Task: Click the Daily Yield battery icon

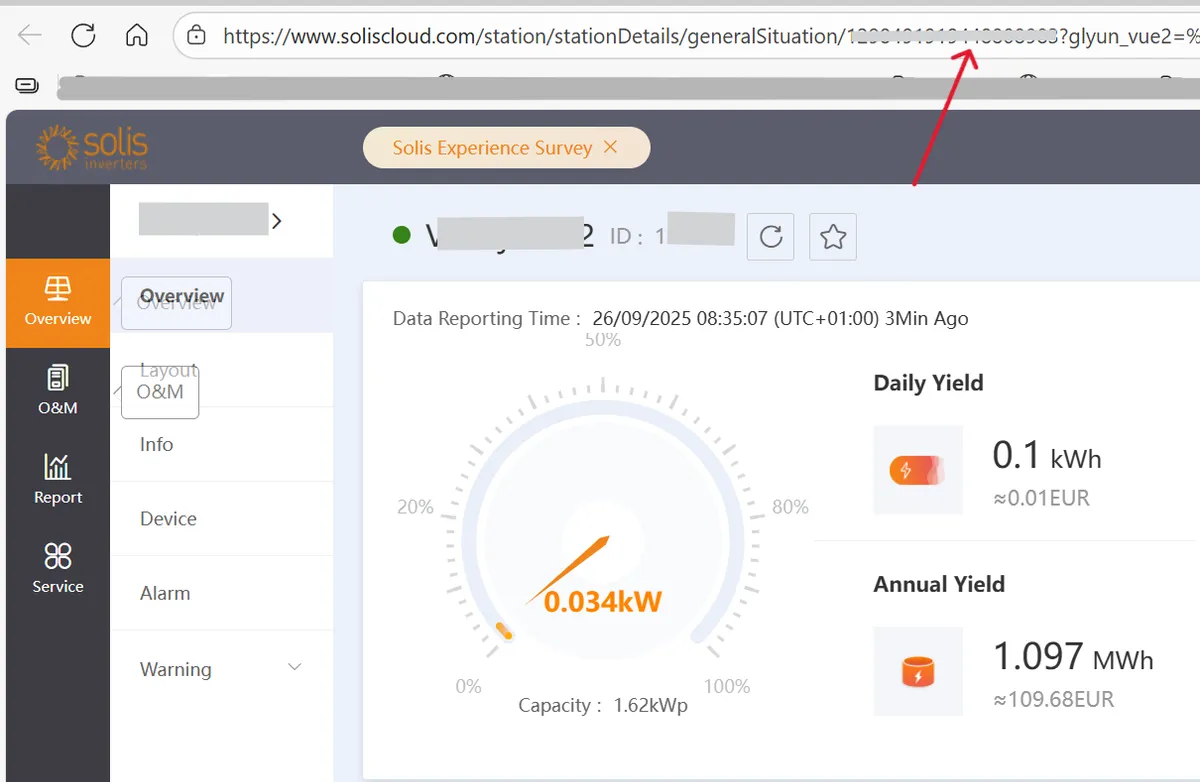Action: [918, 470]
